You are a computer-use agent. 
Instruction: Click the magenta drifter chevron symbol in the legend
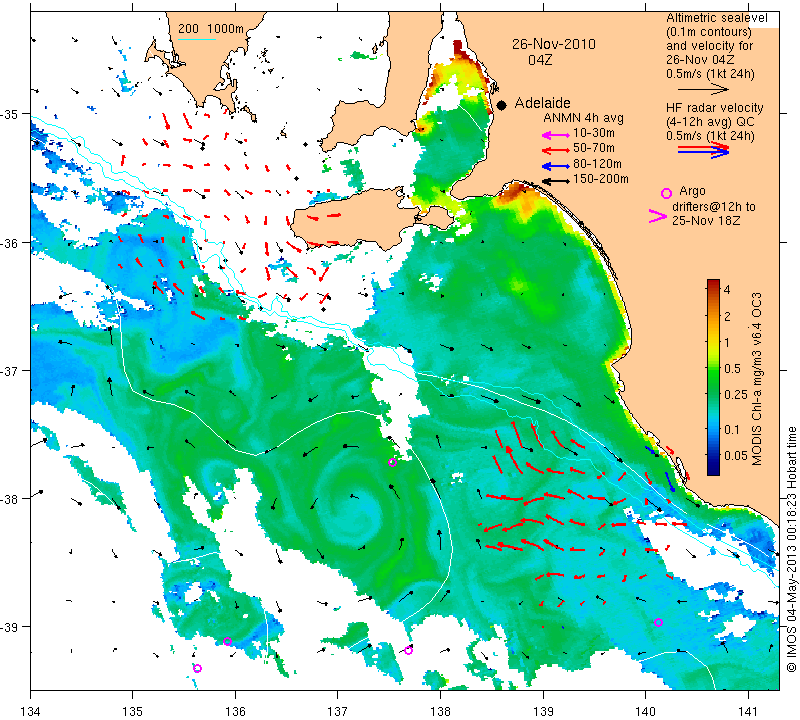coord(658,216)
